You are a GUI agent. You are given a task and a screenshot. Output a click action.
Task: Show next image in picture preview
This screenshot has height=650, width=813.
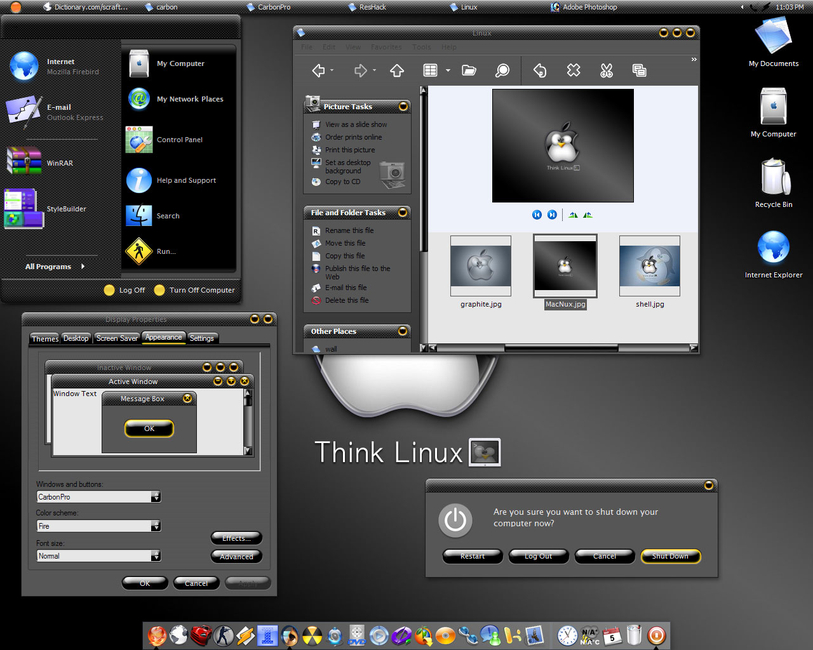[x=552, y=215]
